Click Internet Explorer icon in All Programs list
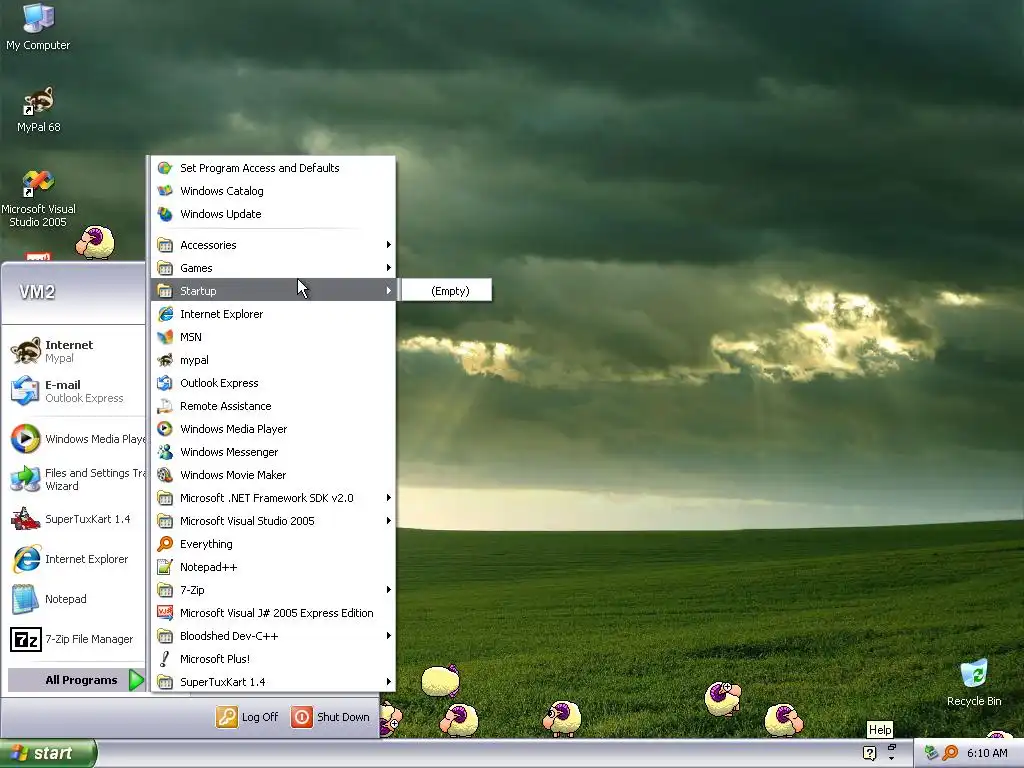Screen dimensions: 1024x768 click(165, 313)
